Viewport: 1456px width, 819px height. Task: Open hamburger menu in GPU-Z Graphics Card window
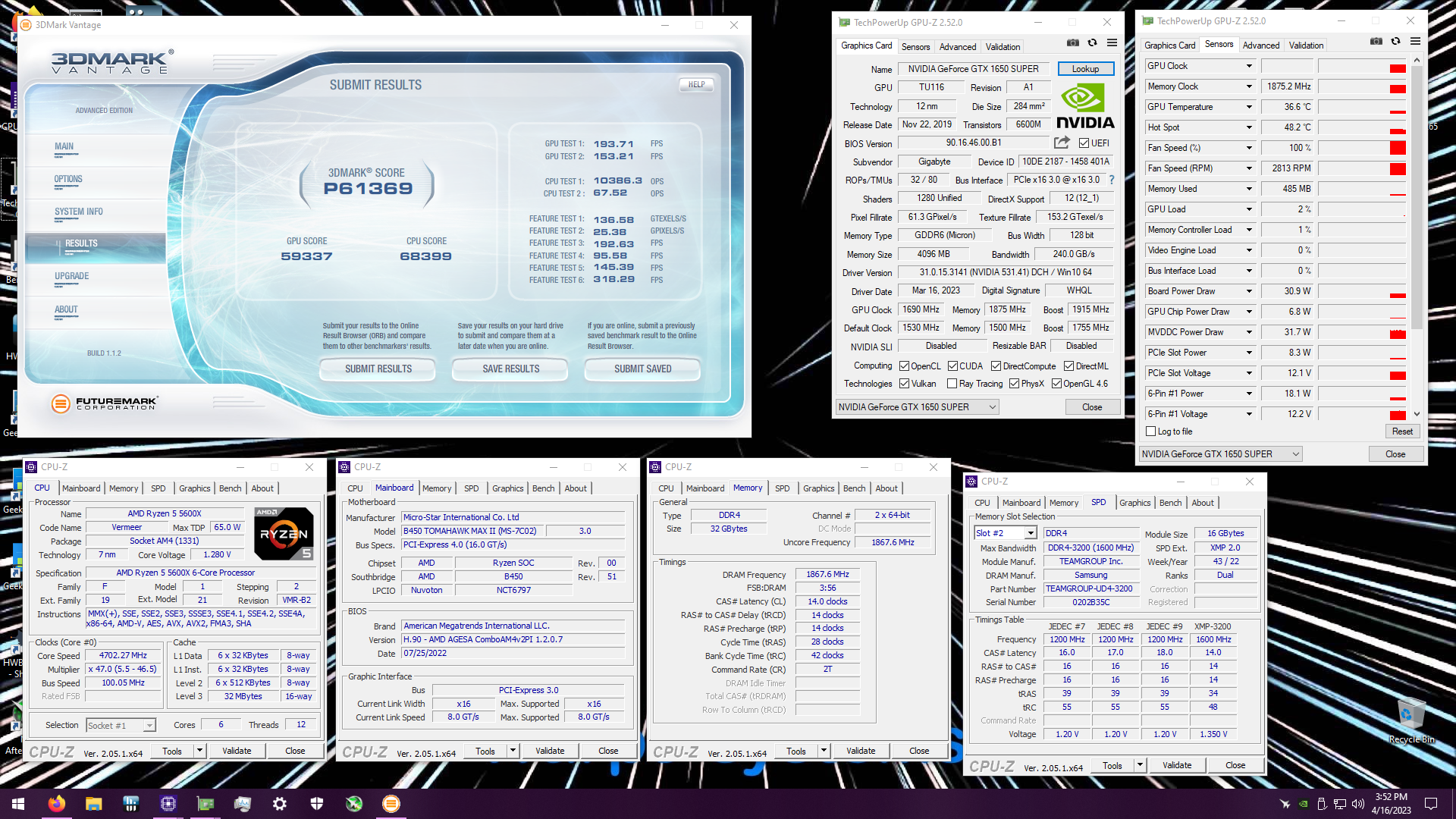pos(1112,43)
